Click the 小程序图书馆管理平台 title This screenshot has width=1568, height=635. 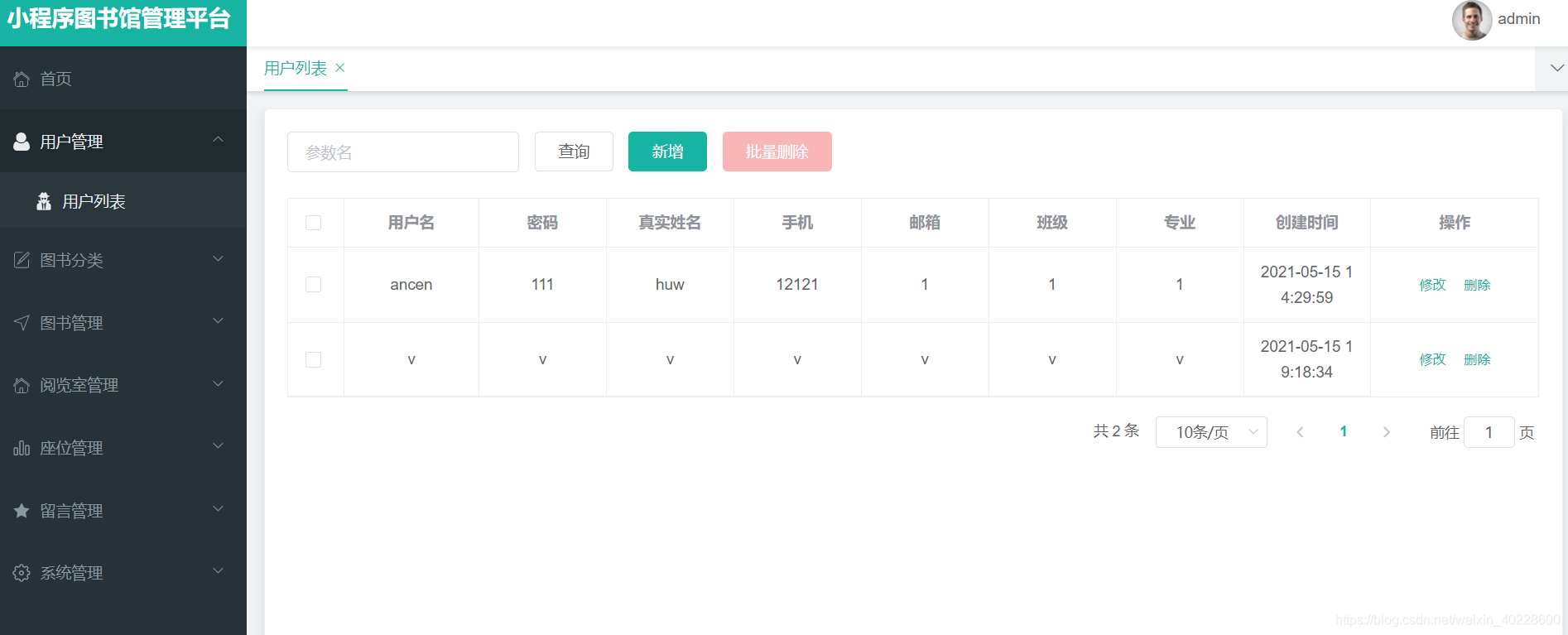119,18
